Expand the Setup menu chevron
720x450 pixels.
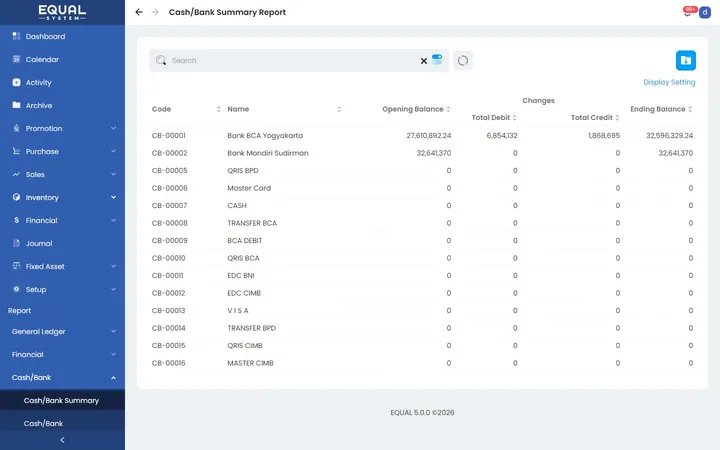point(113,289)
